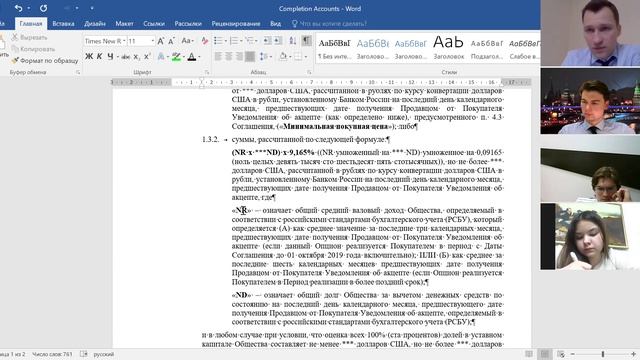
Task: Click the Decrease Indent icon
Action: 267,40
